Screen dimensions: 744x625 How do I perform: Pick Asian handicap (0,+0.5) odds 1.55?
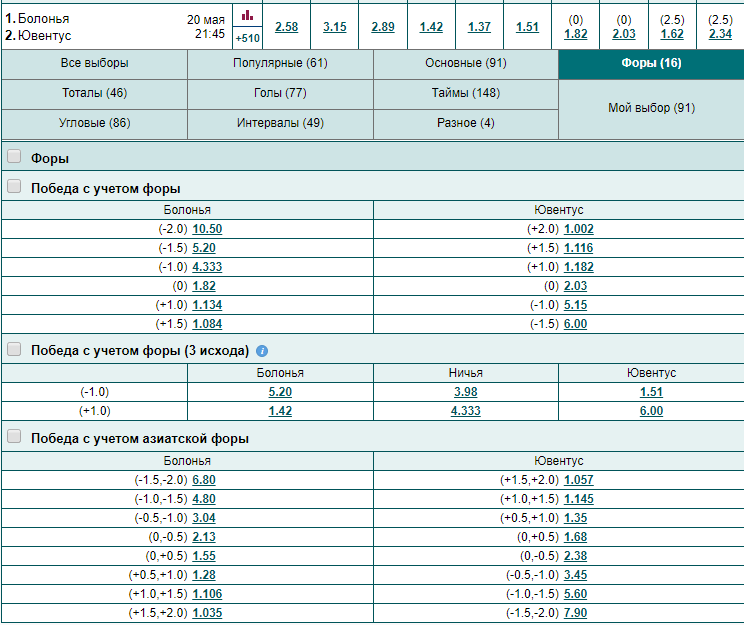coord(204,556)
